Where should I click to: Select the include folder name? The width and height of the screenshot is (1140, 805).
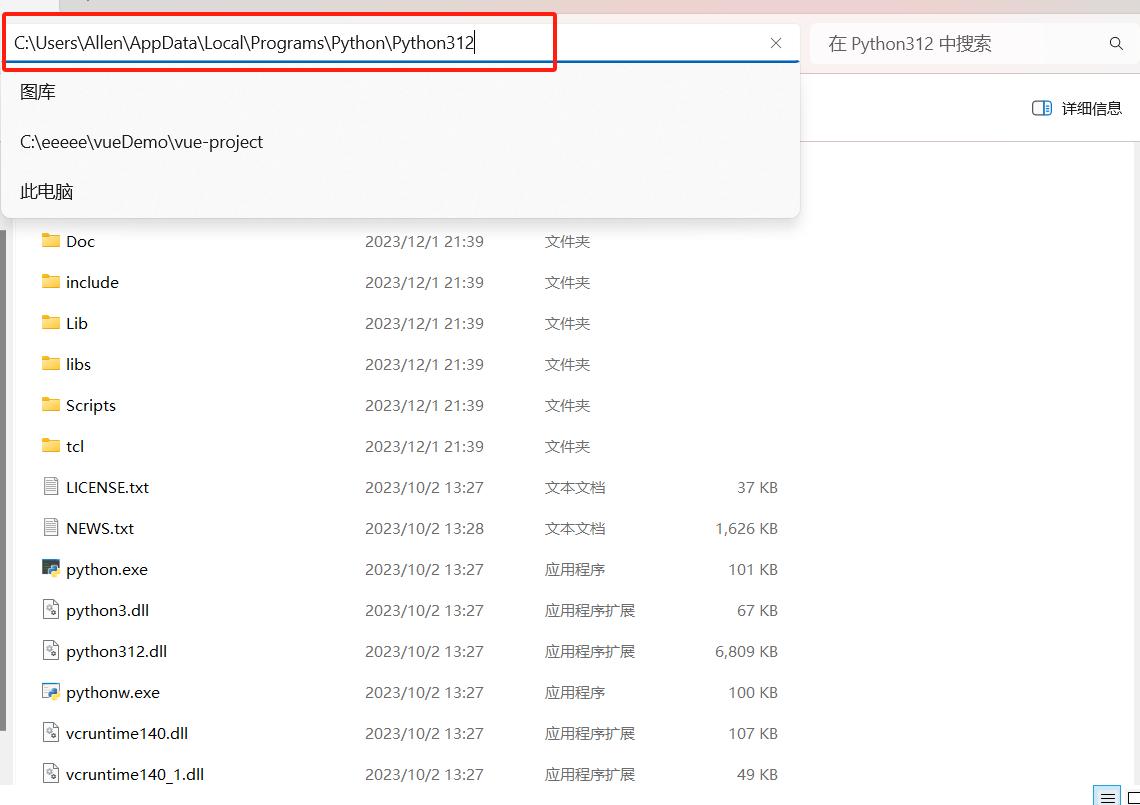[92, 282]
